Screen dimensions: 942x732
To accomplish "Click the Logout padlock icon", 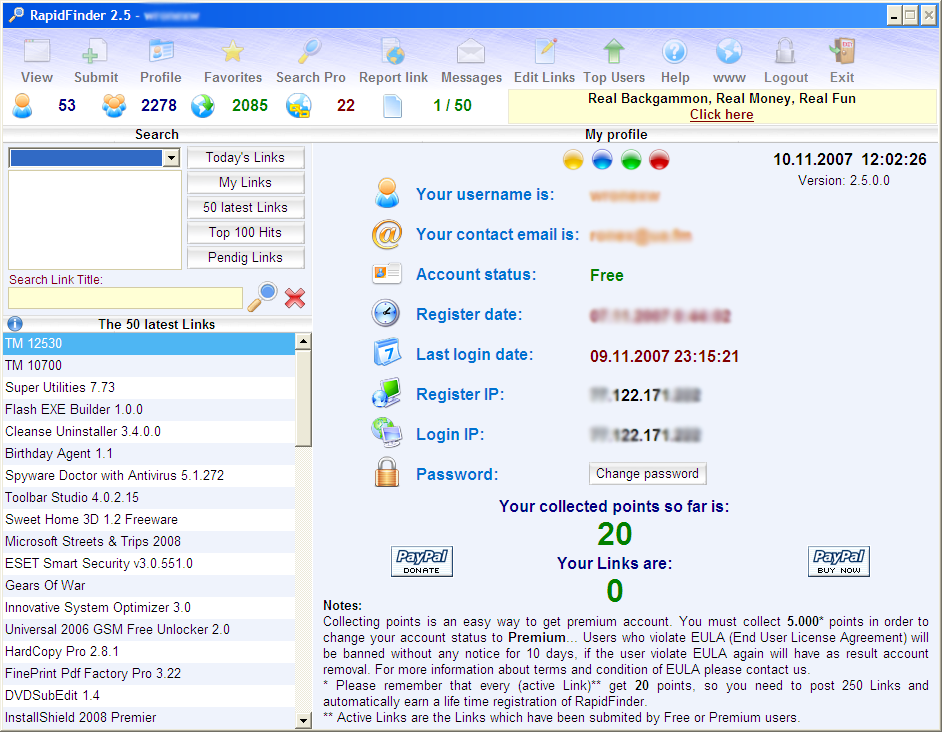I will pos(785,51).
